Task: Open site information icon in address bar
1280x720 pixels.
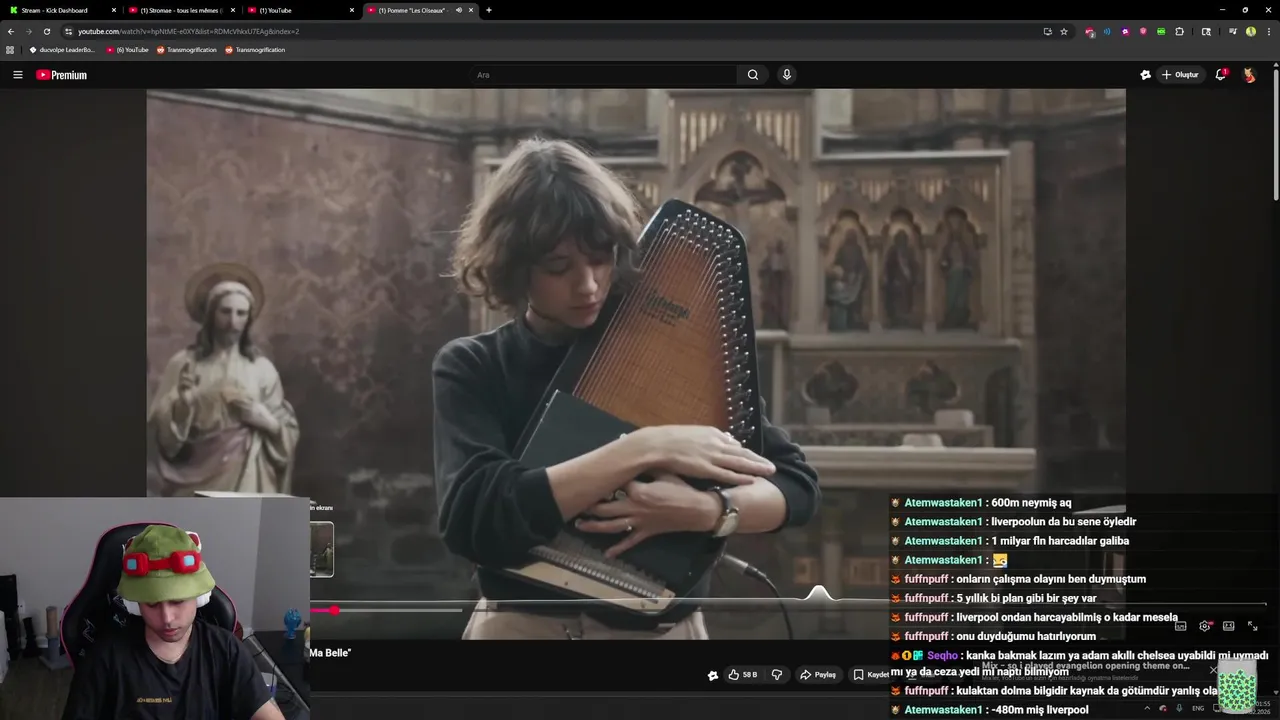Action: (x=68, y=31)
